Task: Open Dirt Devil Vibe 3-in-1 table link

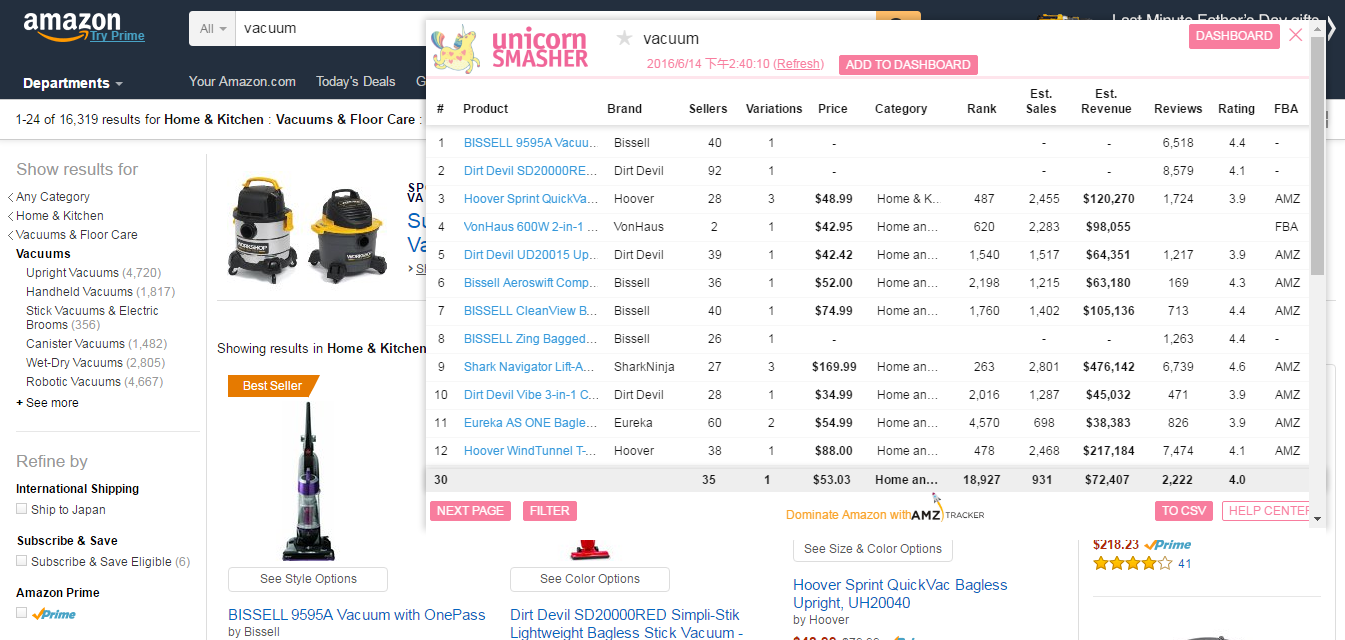Action: (532, 395)
